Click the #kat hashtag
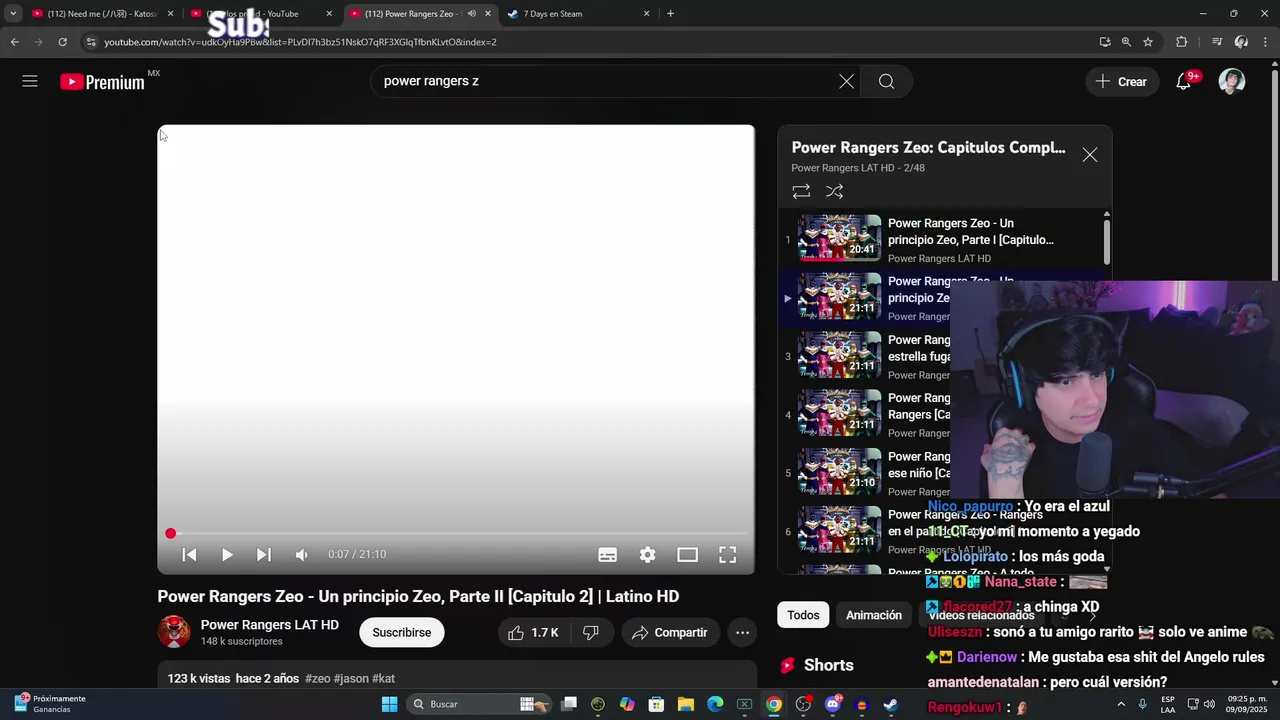 pos(384,678)
